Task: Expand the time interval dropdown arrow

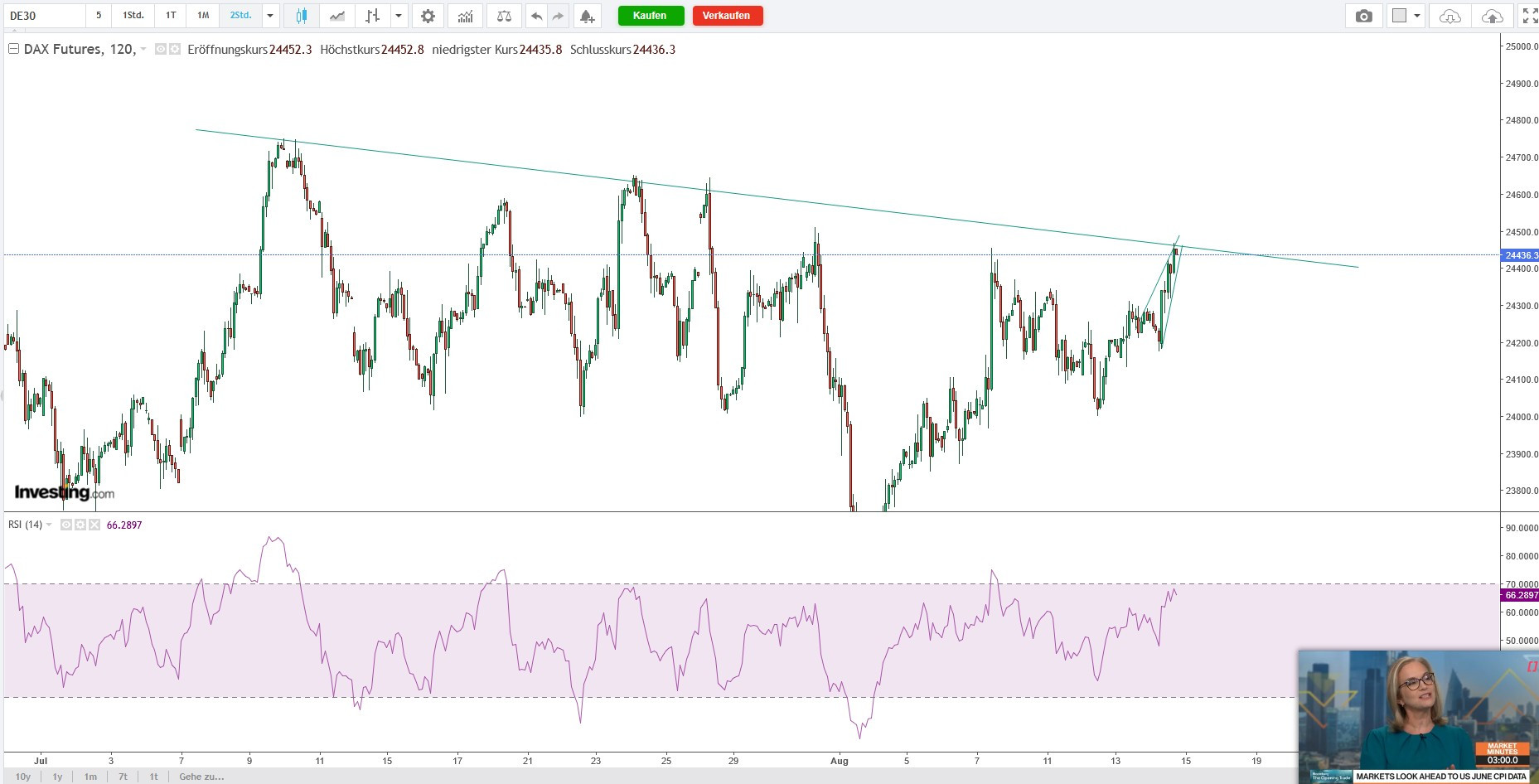Action: coord(270,16)
